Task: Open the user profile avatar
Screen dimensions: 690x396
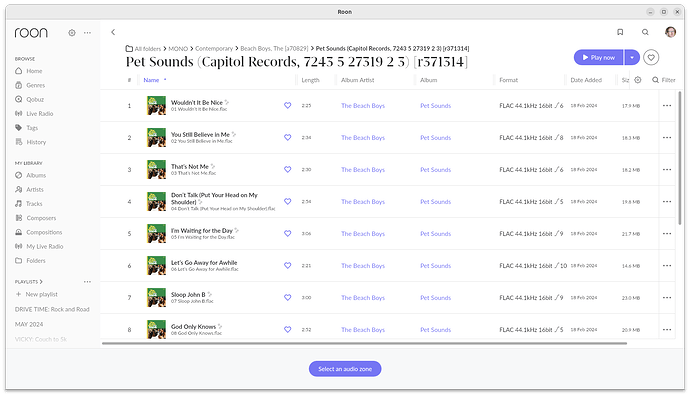Action: point(670,32)
